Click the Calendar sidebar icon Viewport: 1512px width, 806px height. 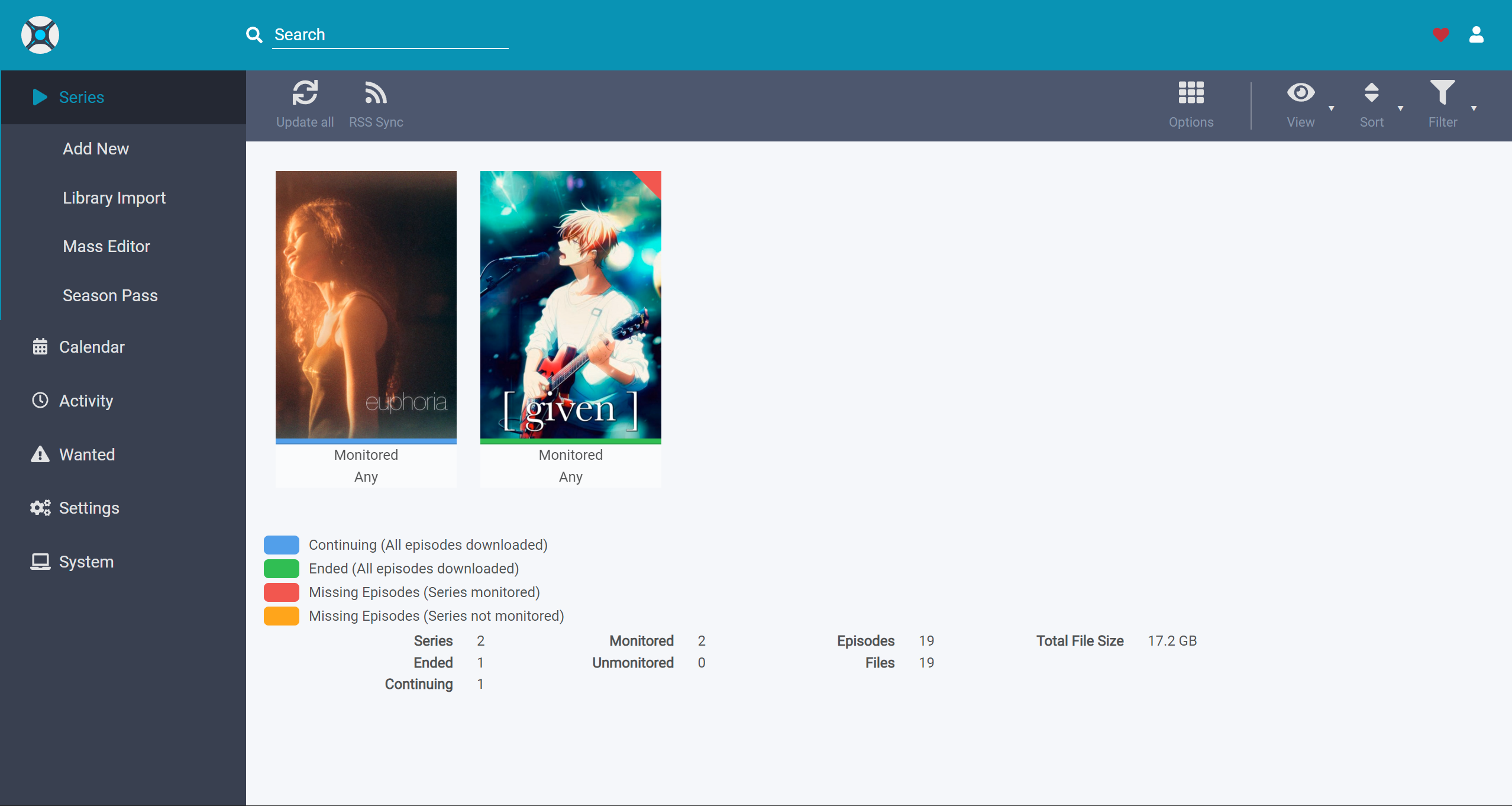pos(40,346)
